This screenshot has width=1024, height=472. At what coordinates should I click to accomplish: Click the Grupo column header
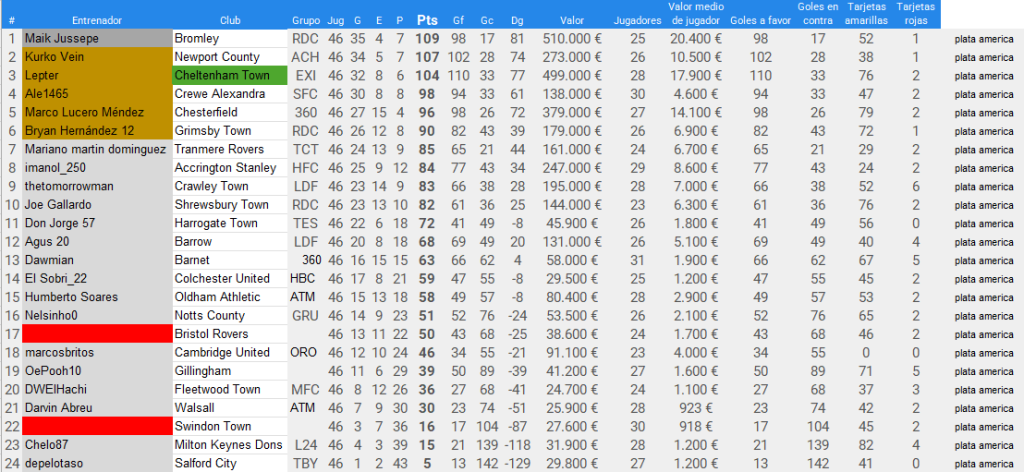click(306, 20)
